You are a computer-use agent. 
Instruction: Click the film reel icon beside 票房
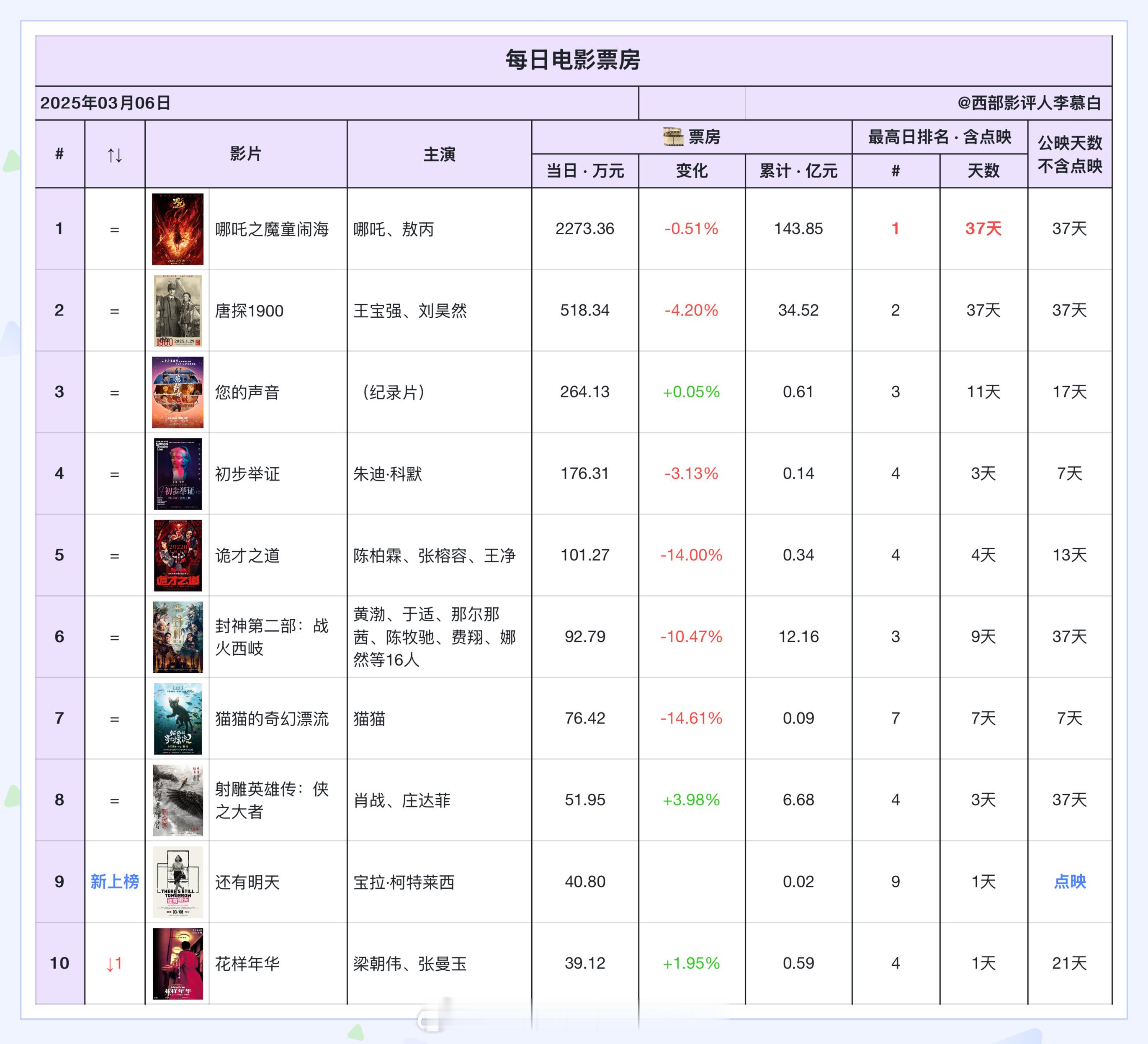point(673,136)
